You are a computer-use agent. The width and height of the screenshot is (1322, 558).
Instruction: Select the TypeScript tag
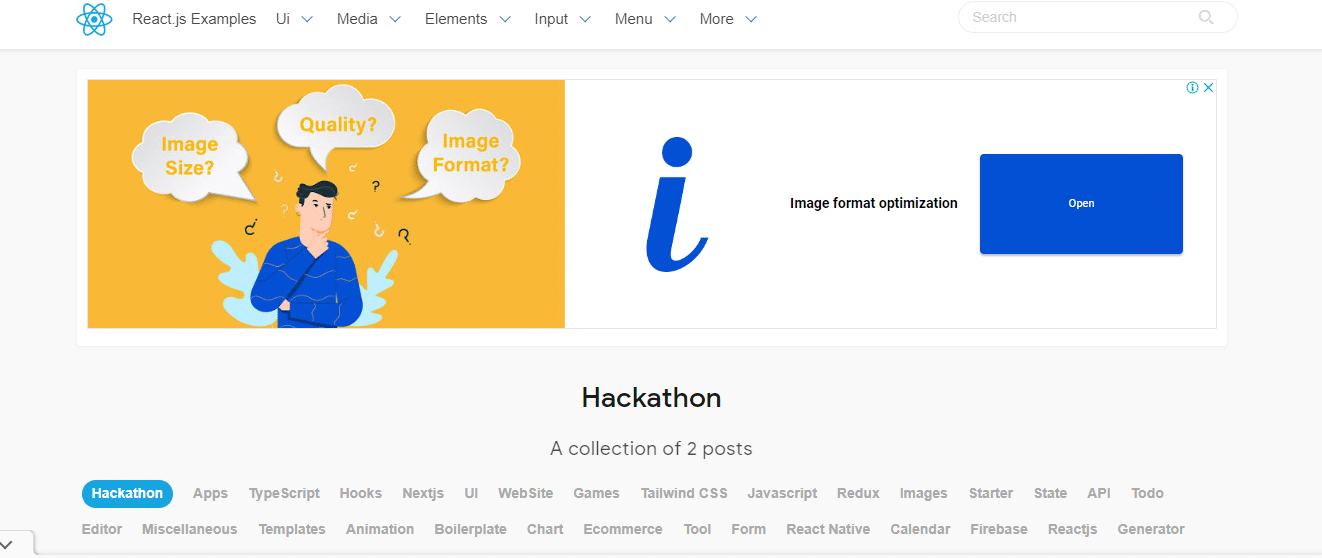coord(284,494)
